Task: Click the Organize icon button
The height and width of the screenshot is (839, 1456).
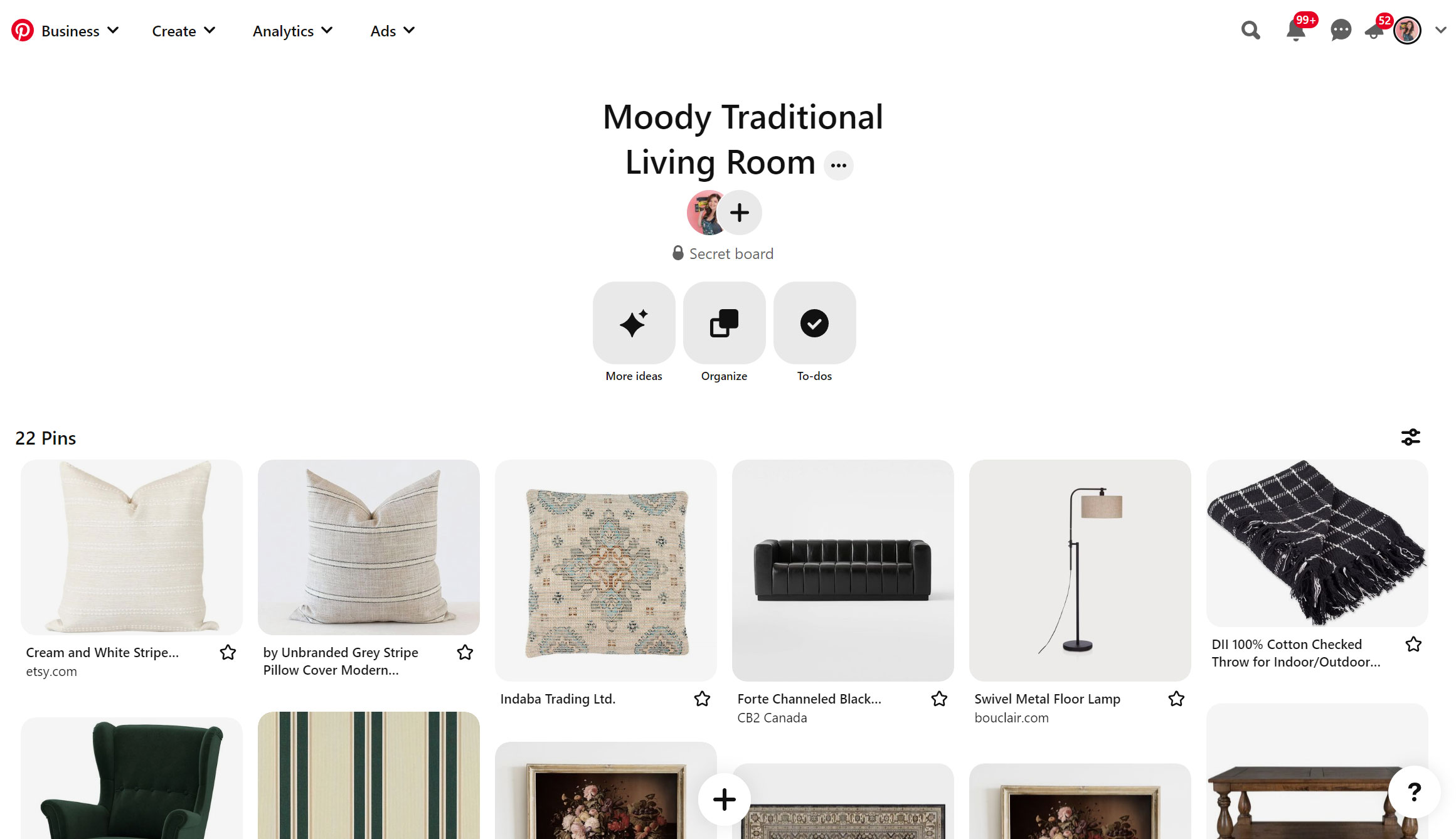Action: [x=724, y=322]
